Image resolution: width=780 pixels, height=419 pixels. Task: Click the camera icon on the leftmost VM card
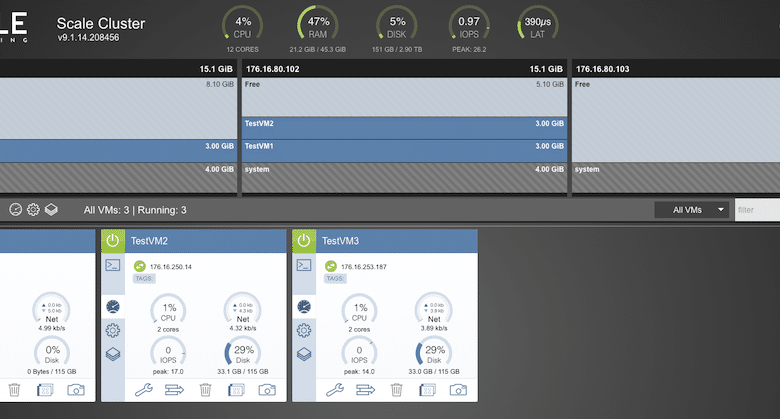pyautogui.click(x=76, y=390)
